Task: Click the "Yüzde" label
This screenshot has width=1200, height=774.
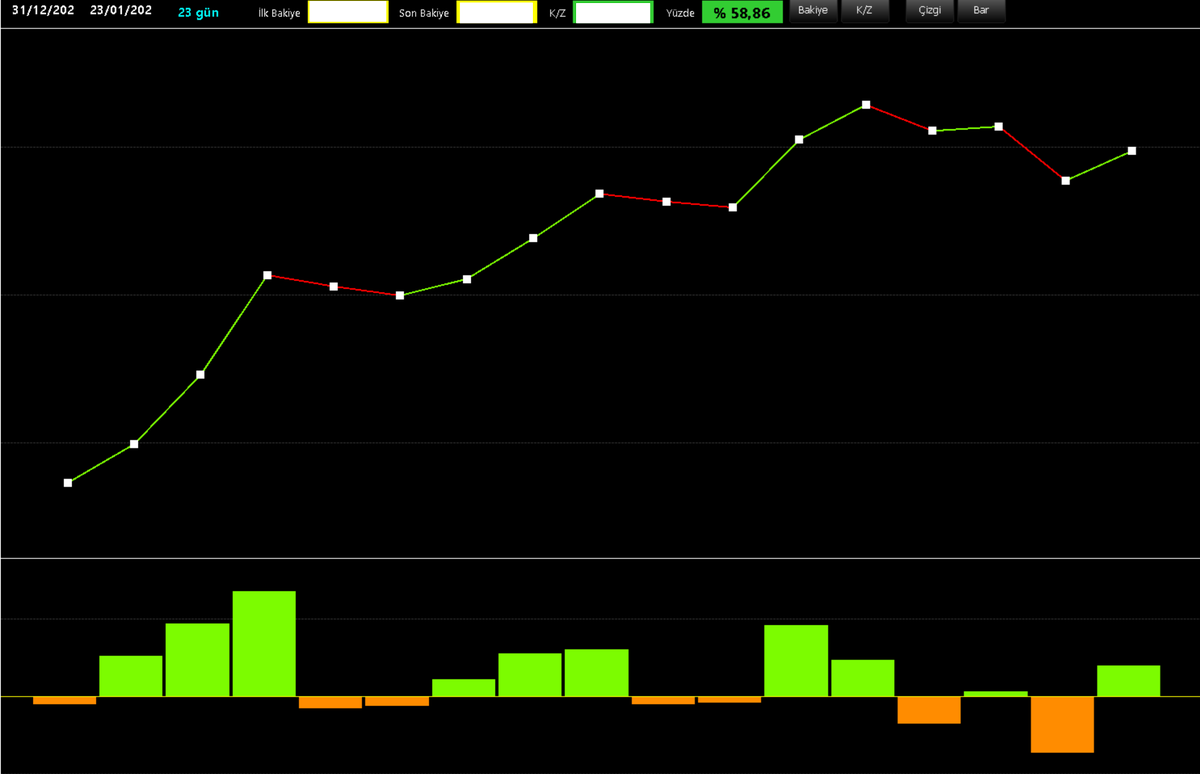Action: [x=680, y=12]
